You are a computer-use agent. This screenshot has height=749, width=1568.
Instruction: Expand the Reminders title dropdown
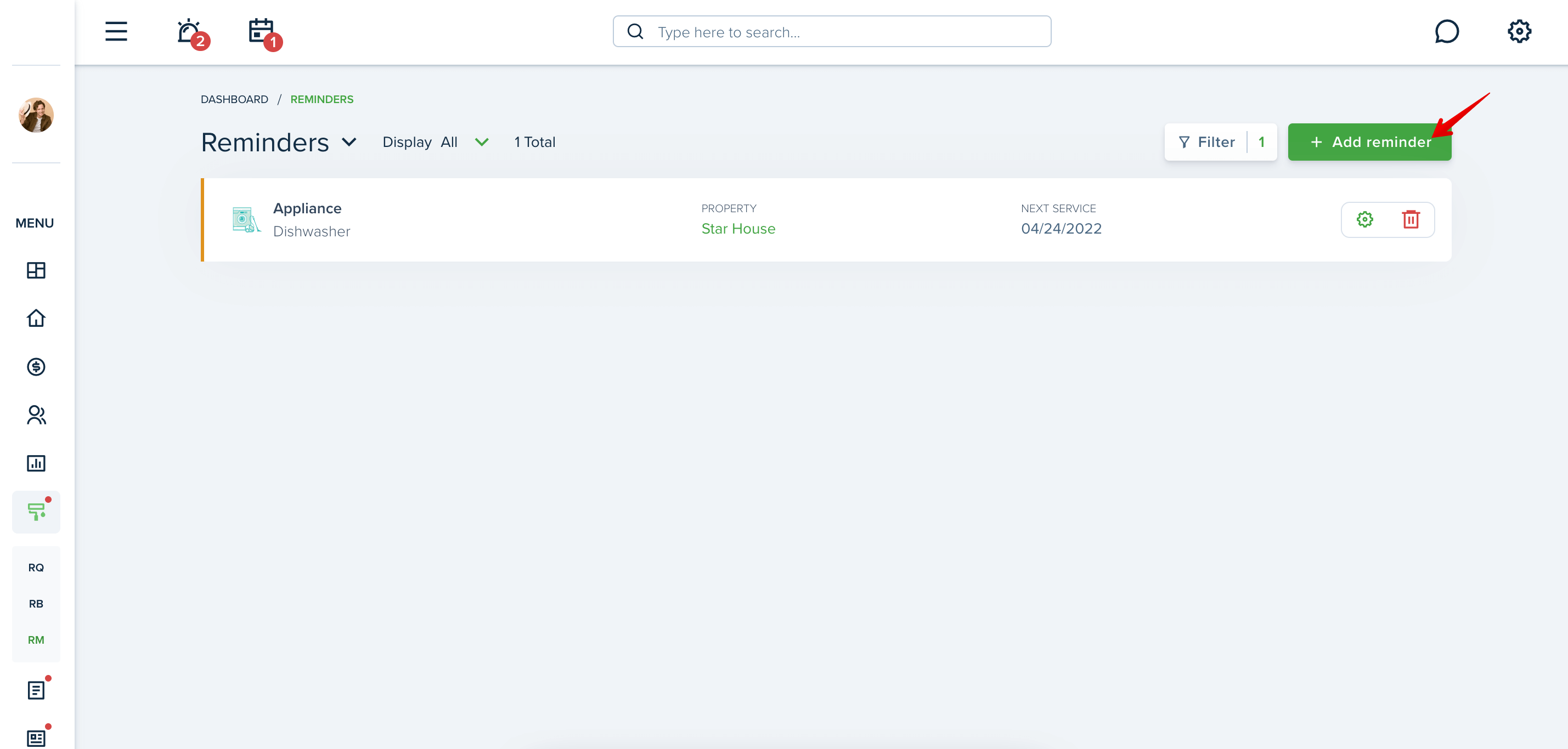coord(349,142)
